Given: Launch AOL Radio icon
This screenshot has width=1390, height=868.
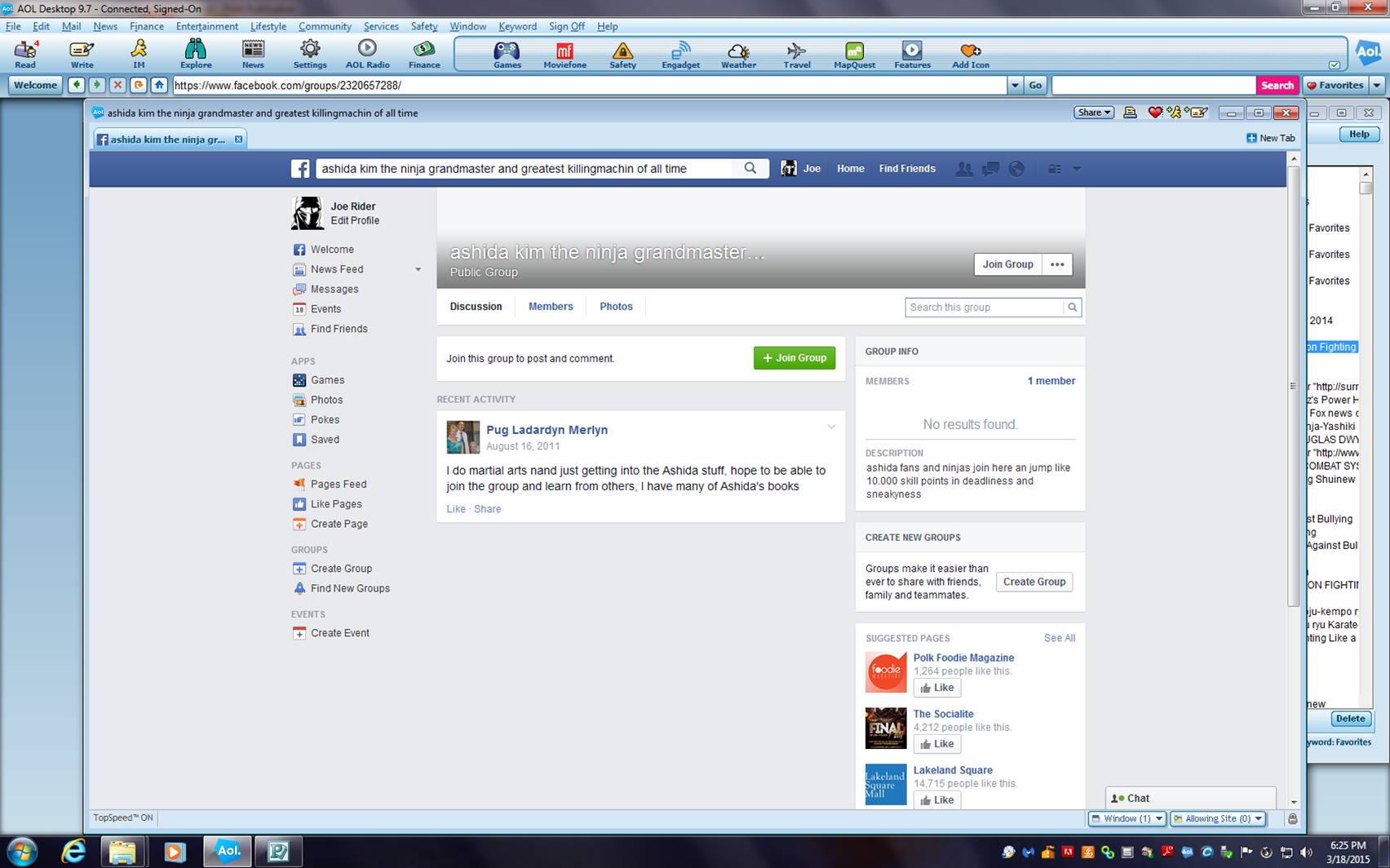Looking at the screenshot, I should (x=367, y=55).
